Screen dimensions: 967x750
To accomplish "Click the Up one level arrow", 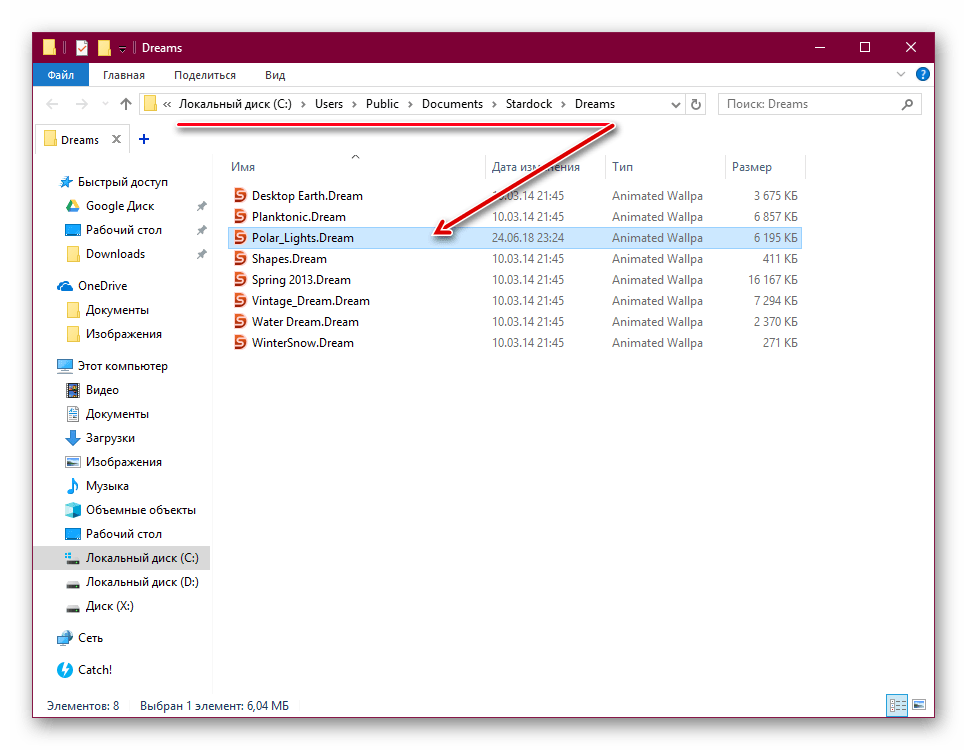I will (125, 104).
